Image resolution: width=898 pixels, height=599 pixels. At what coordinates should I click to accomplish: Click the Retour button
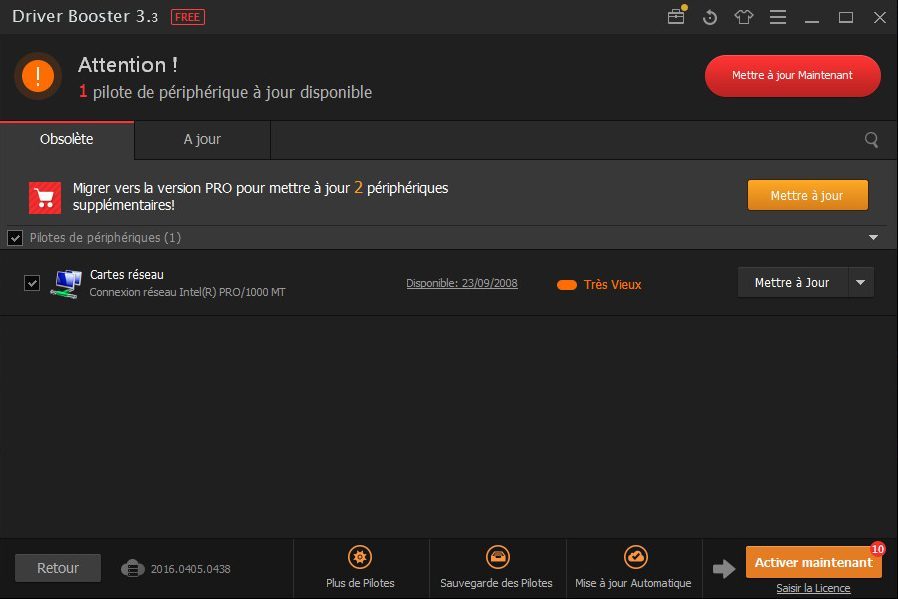coord(58,568)
